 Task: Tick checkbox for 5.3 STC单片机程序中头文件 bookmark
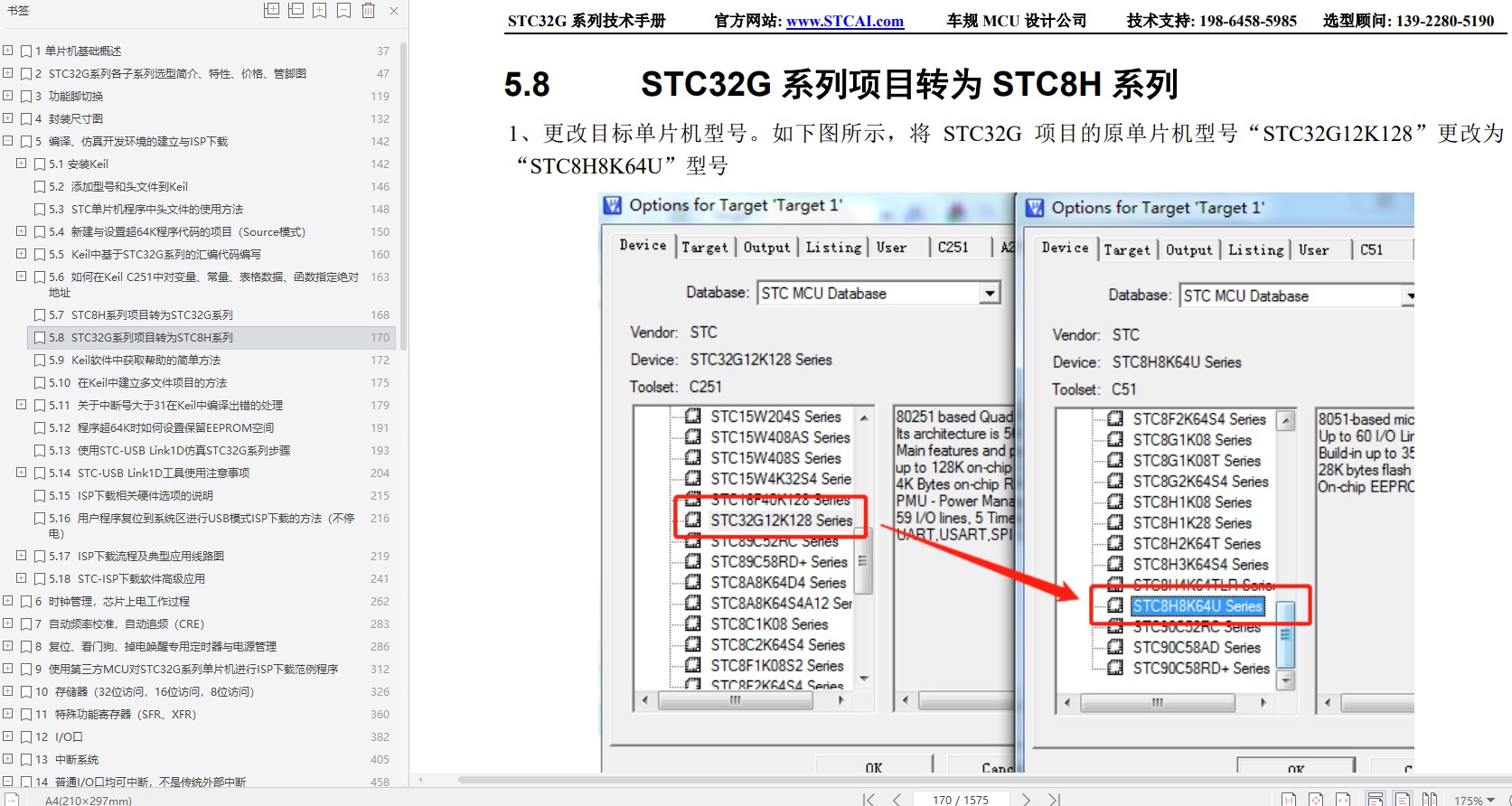coord(40,210)
